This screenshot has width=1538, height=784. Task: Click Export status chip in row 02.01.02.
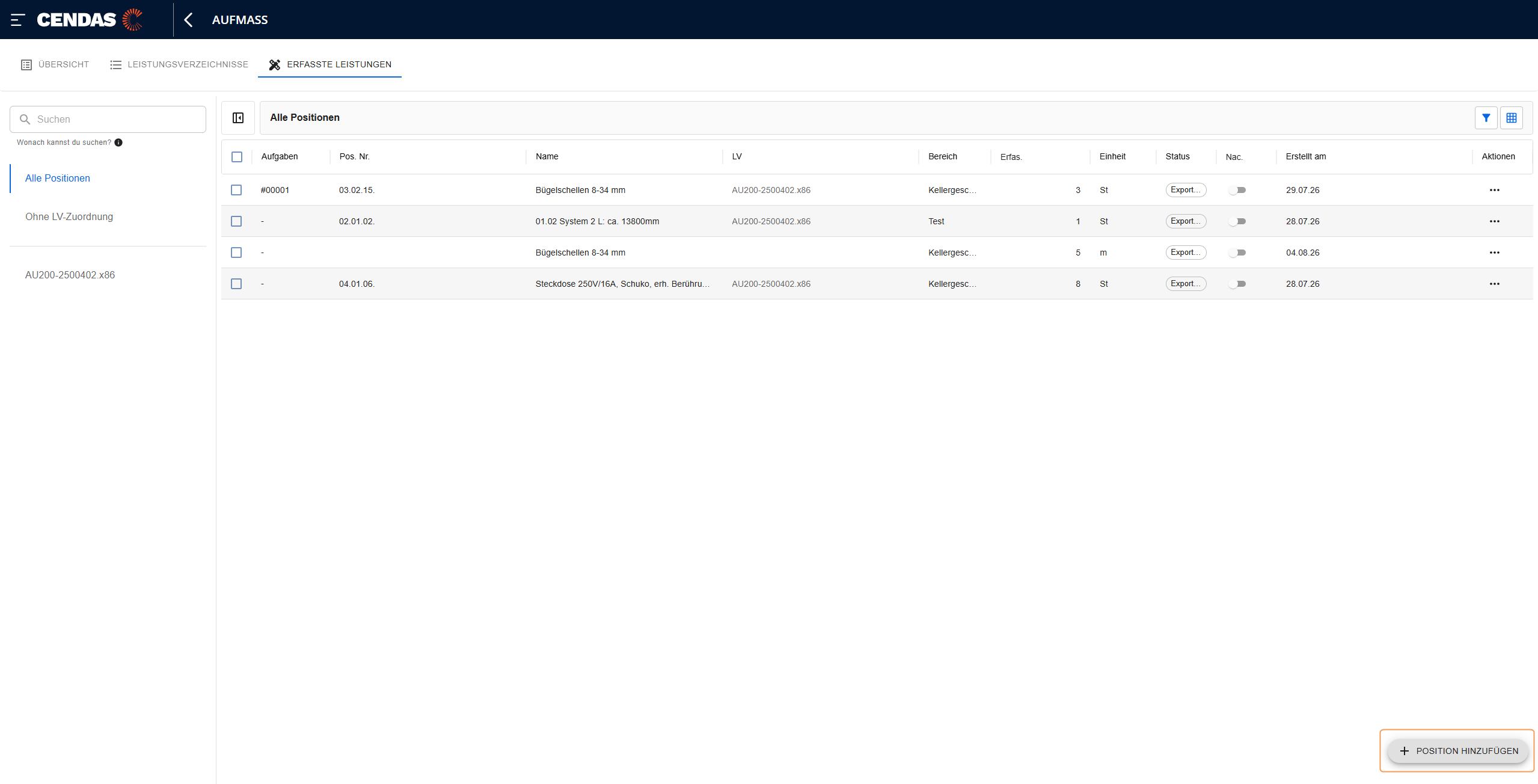(1186, 221)
